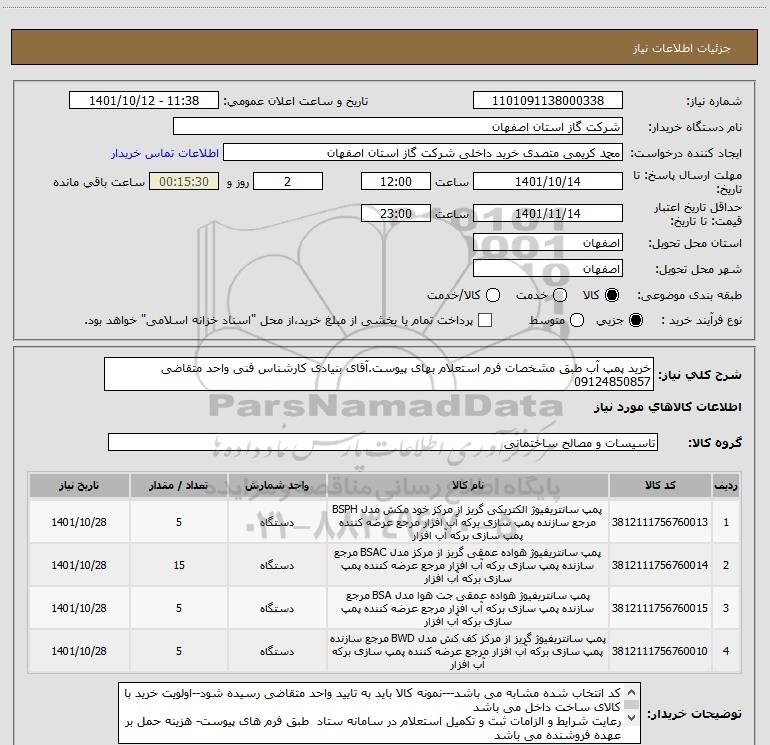Viewport: 770px width, 745px height.
Task: Click the کد کالا column header
Action: pos(660,486)
